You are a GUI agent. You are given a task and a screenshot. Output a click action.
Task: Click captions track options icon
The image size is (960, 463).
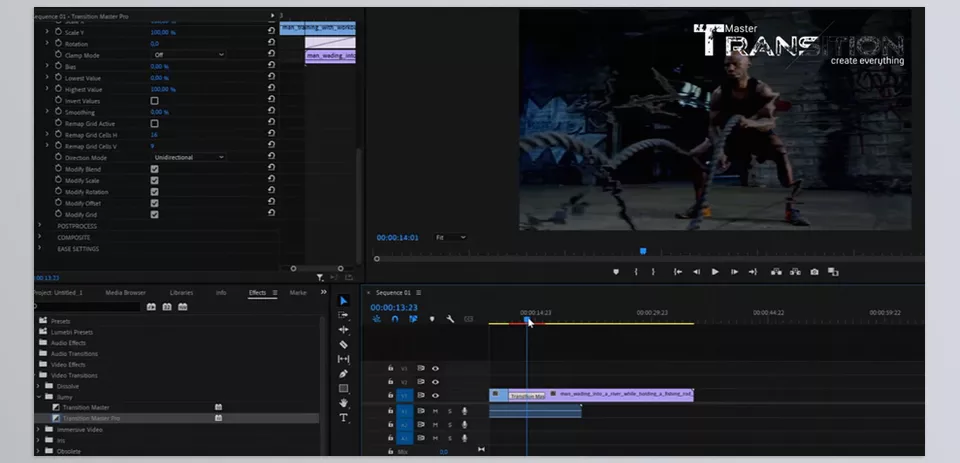pyautogui.click(x=468, y=319)
